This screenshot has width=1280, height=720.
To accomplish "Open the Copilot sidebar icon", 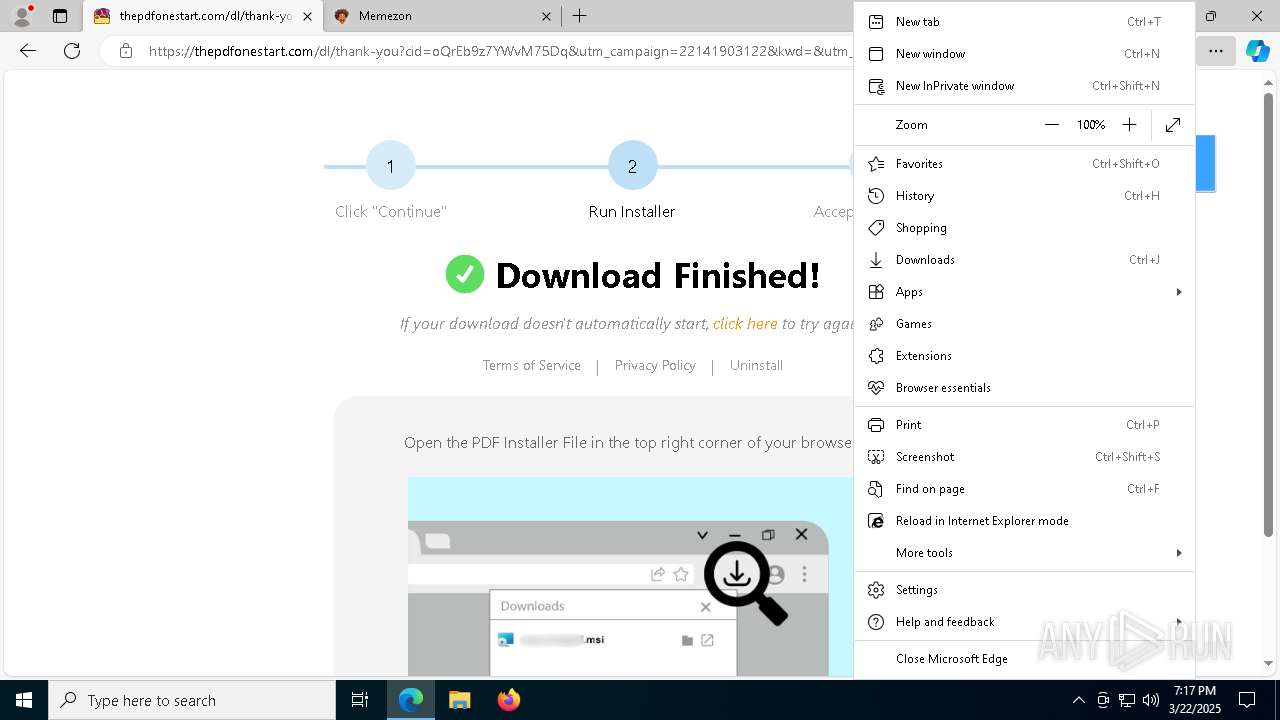I will 1257,51.
